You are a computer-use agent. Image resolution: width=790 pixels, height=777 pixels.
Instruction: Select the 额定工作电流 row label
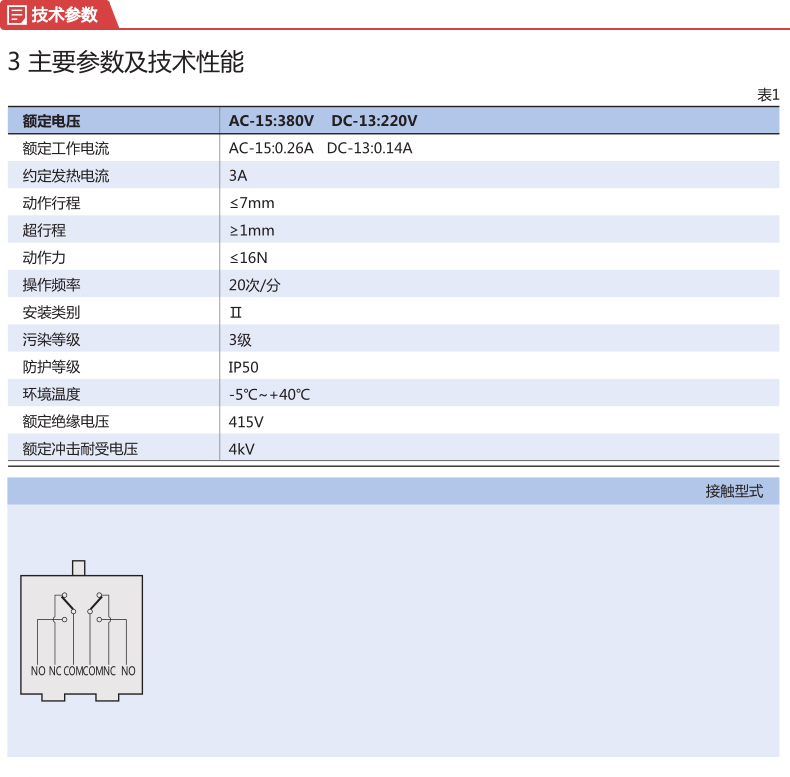pos(66,148)
